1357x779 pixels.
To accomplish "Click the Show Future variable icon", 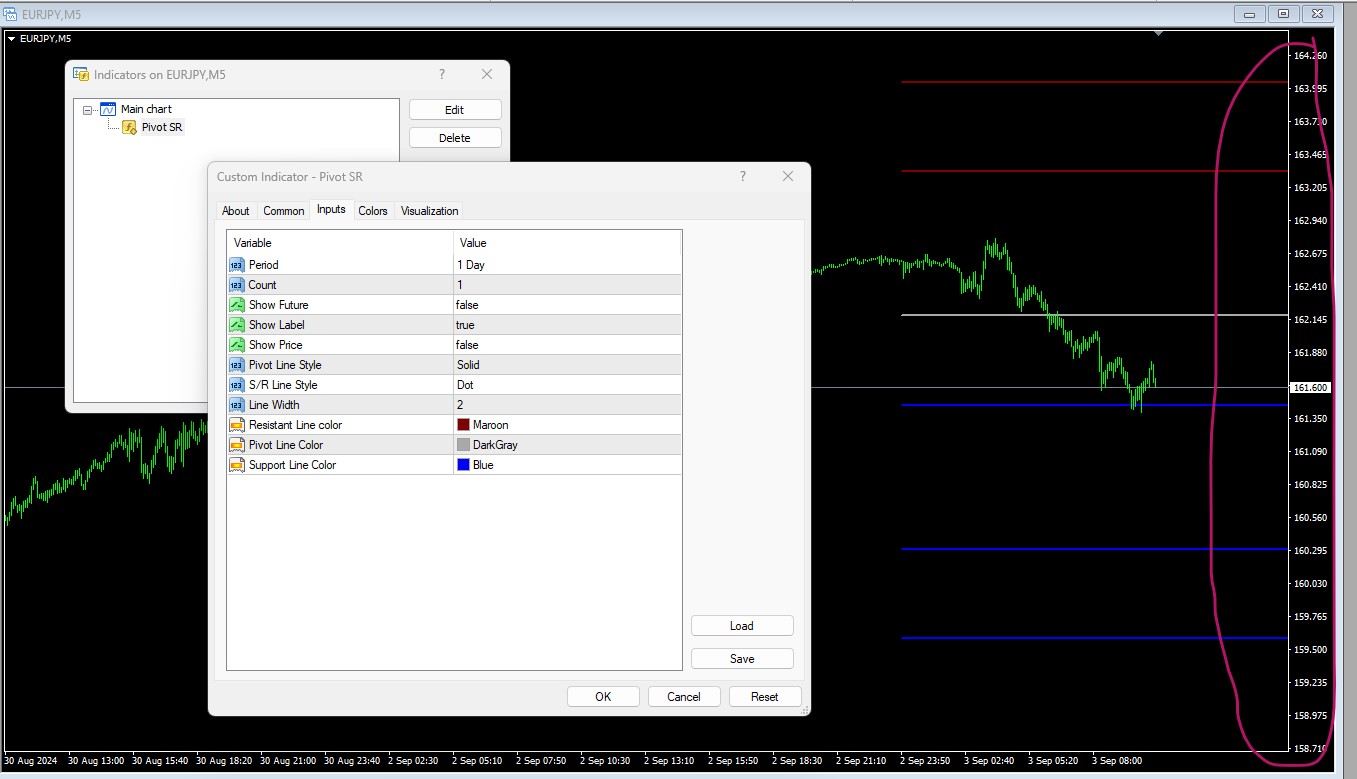I will point(237,305).
